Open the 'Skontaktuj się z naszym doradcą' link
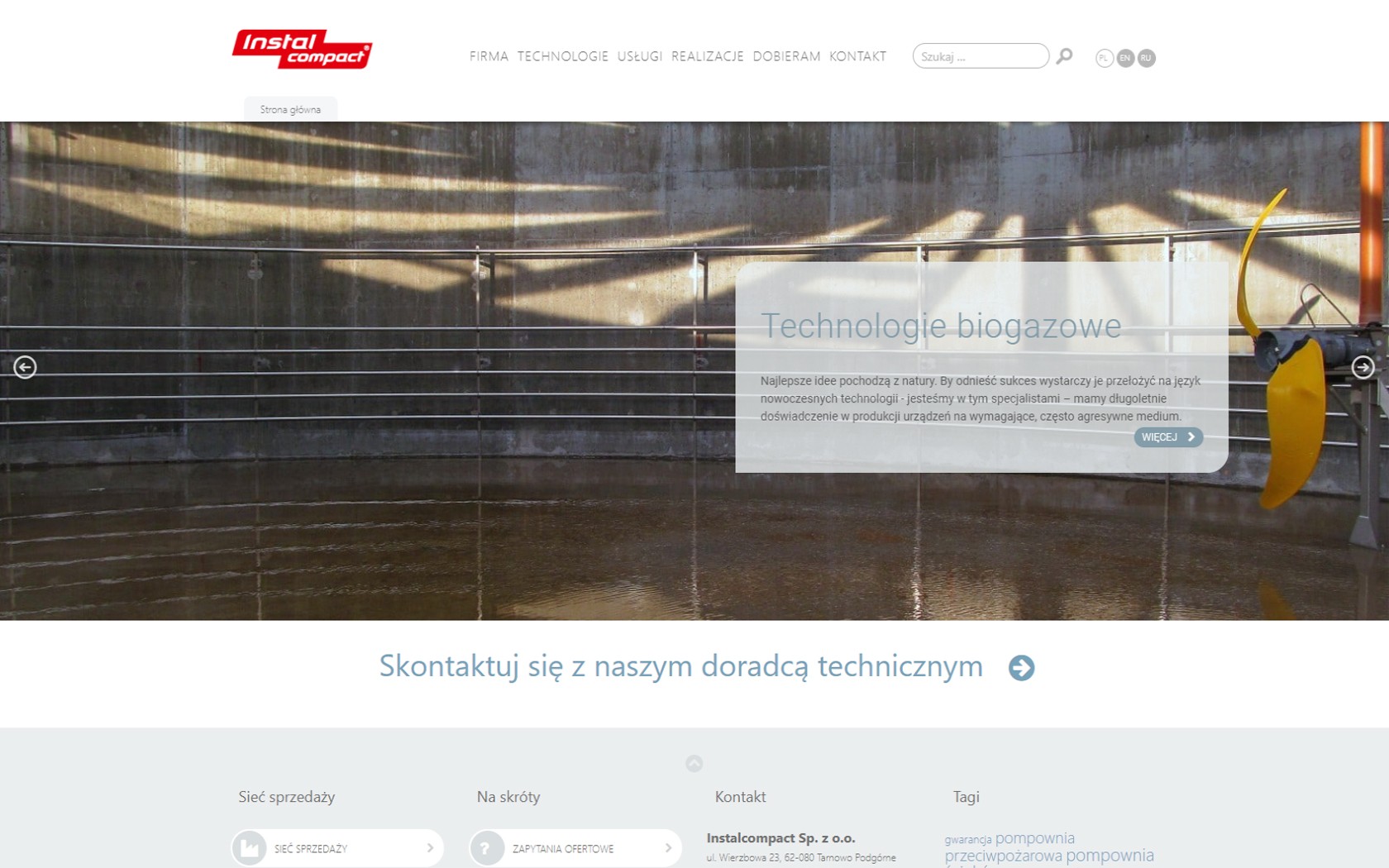 [680, 666]
